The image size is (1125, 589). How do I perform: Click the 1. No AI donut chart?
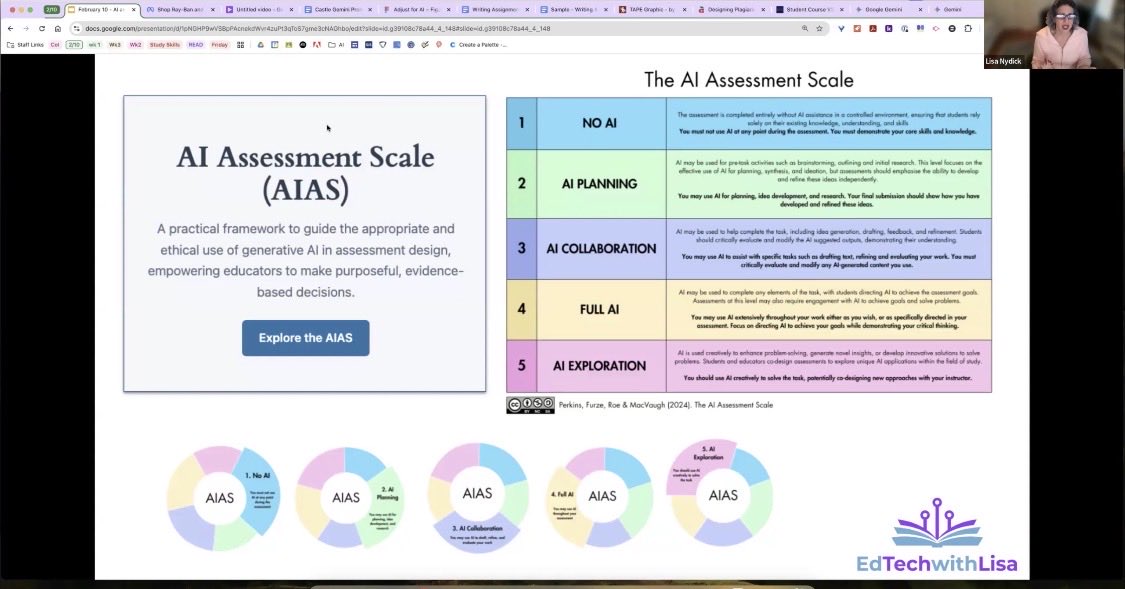coord(222,497)
